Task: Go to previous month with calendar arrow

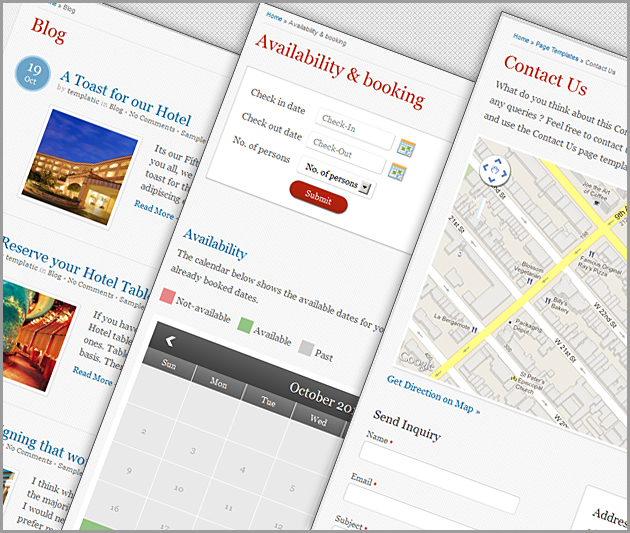Action: pos(170,341)
